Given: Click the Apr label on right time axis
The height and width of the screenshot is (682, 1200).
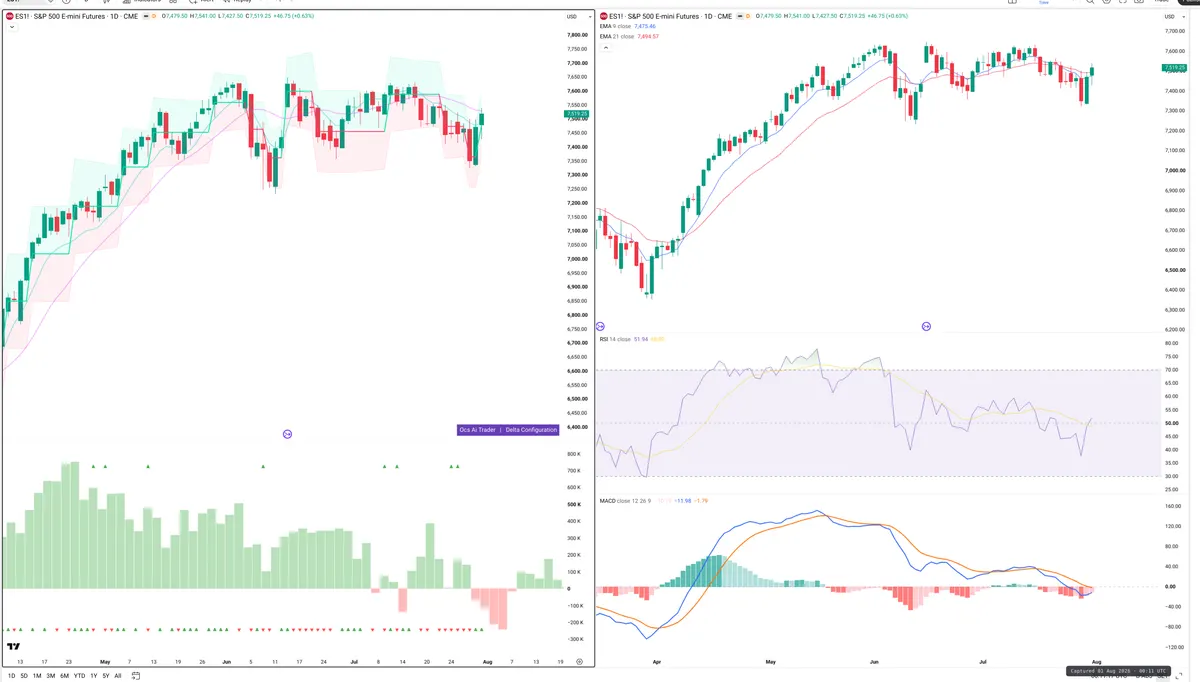Looking at the screenshot, I should 655,662.
